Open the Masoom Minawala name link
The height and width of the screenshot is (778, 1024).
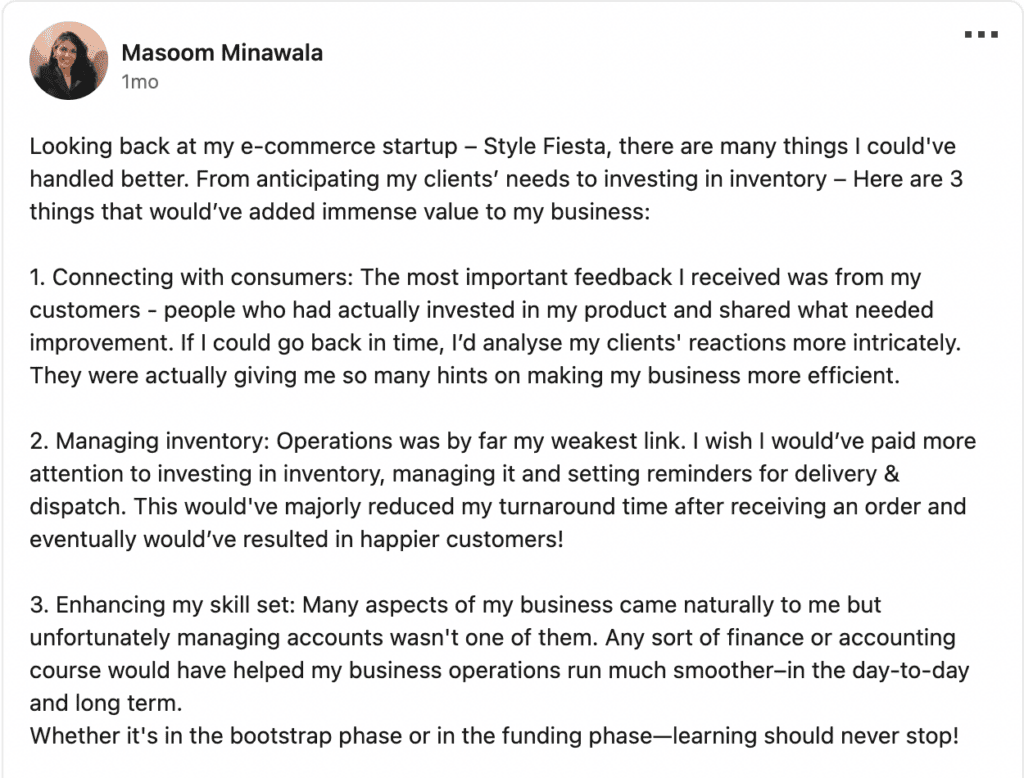click(x=222, y=53)
